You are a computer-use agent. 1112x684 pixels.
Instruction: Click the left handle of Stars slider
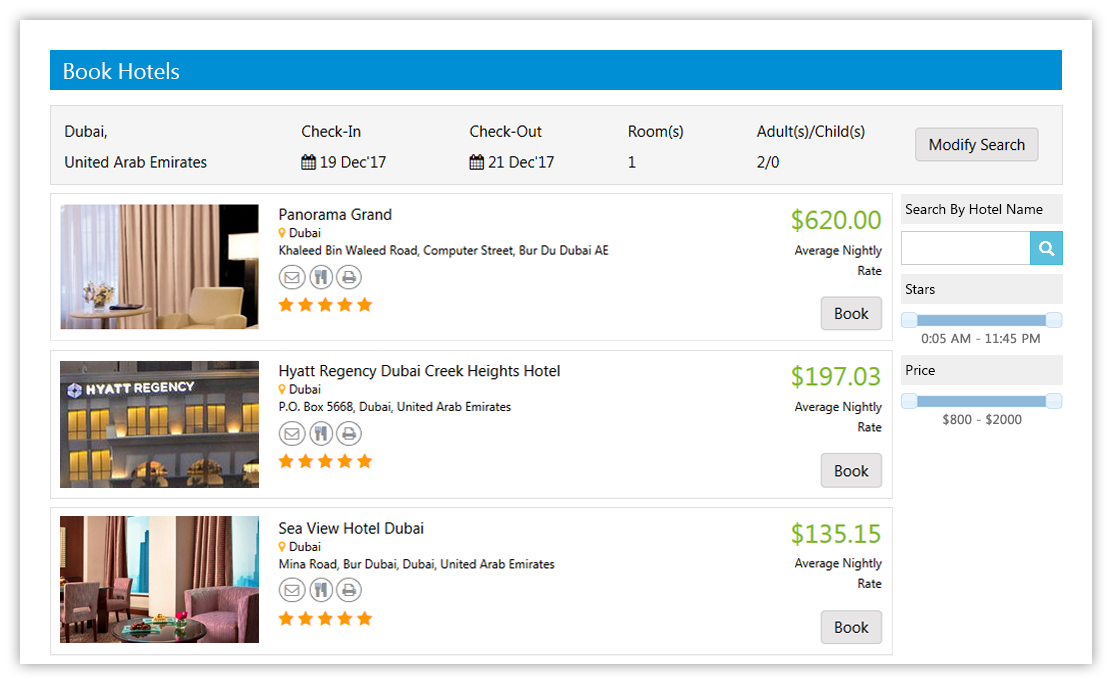[909, 320]
